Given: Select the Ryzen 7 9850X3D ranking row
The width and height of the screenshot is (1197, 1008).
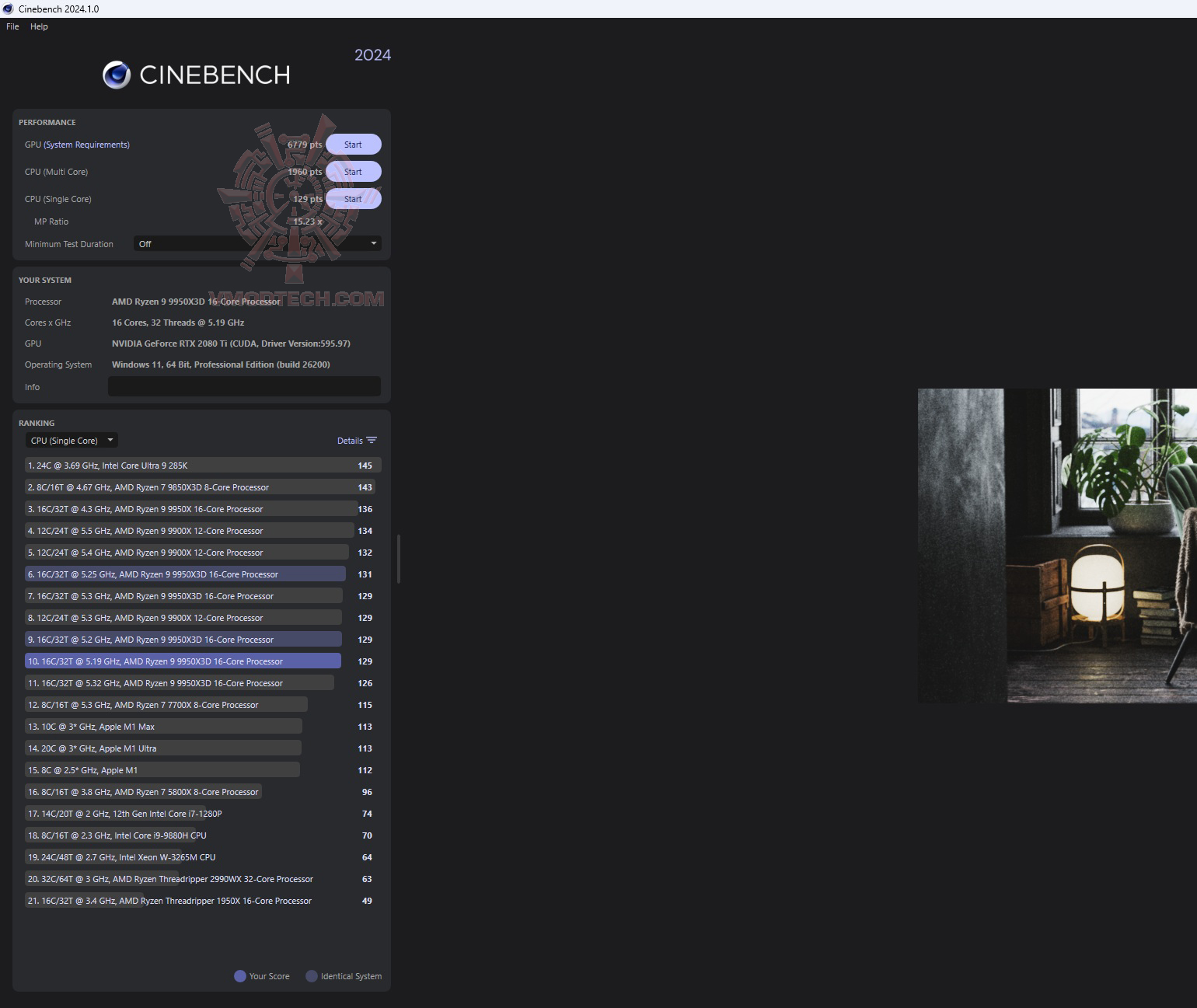Looking at the screenshot, I should (x=203, y=487).
